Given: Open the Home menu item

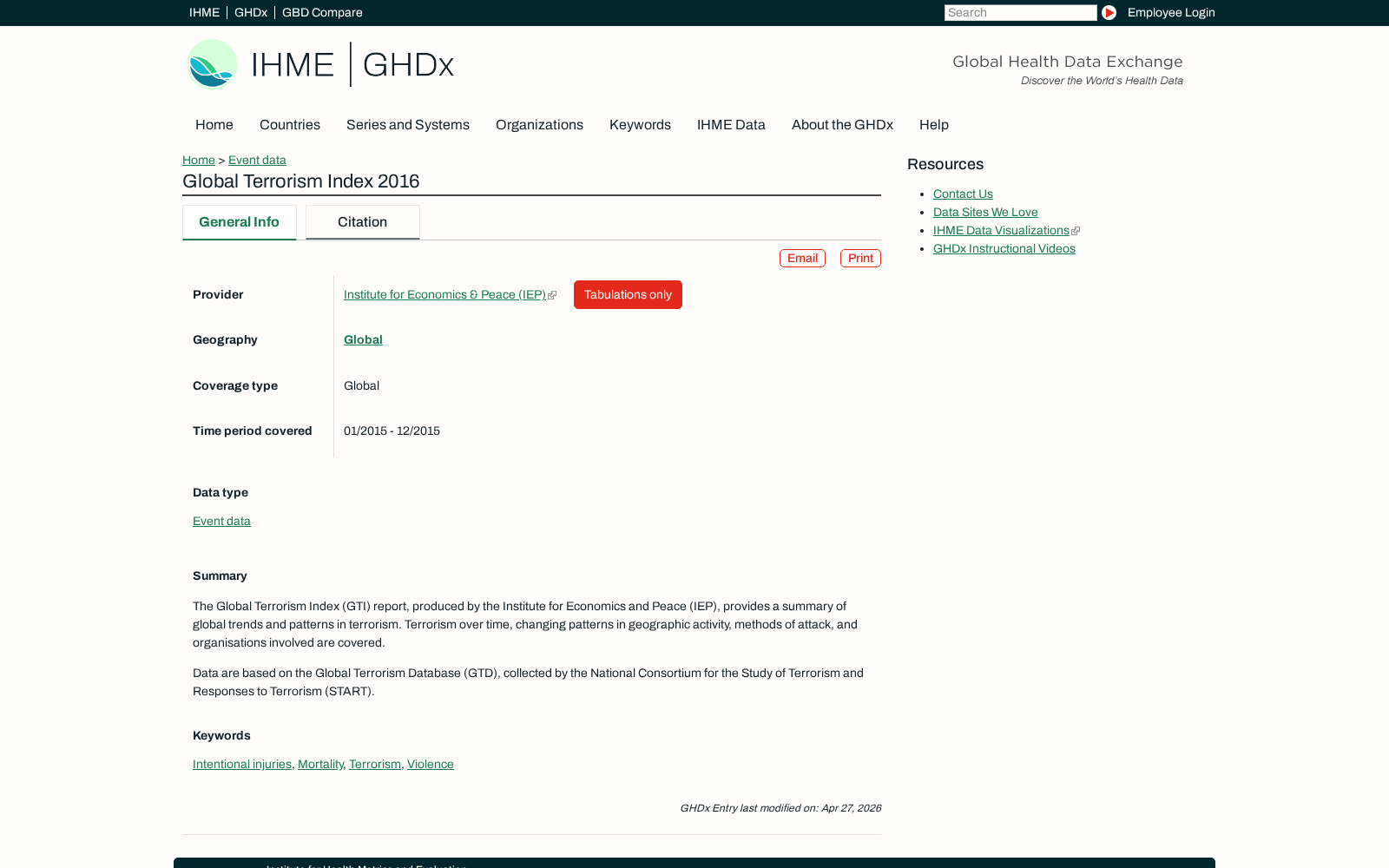Looking at the screenshot, I should pyautogui.click(x=214, y=125).
